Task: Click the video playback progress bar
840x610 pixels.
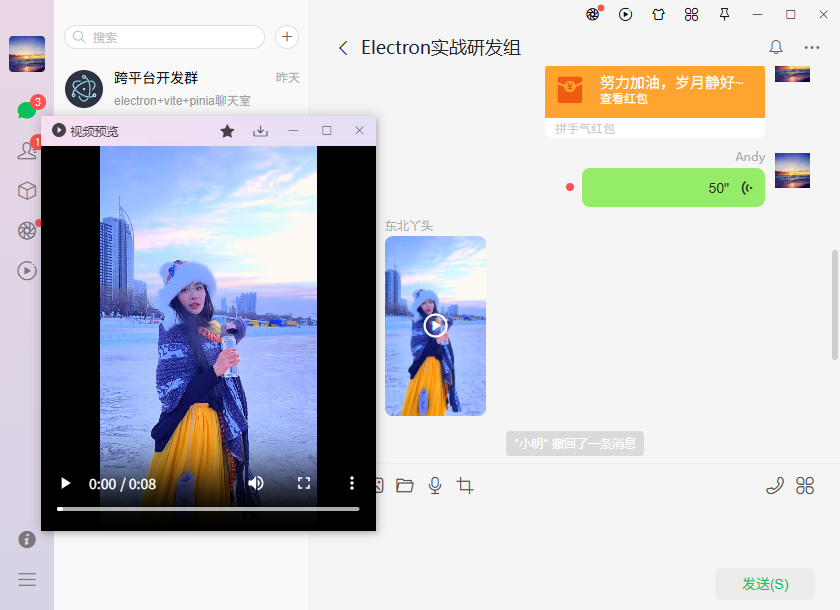Action: pyautogui.click(x=207, y=509)
